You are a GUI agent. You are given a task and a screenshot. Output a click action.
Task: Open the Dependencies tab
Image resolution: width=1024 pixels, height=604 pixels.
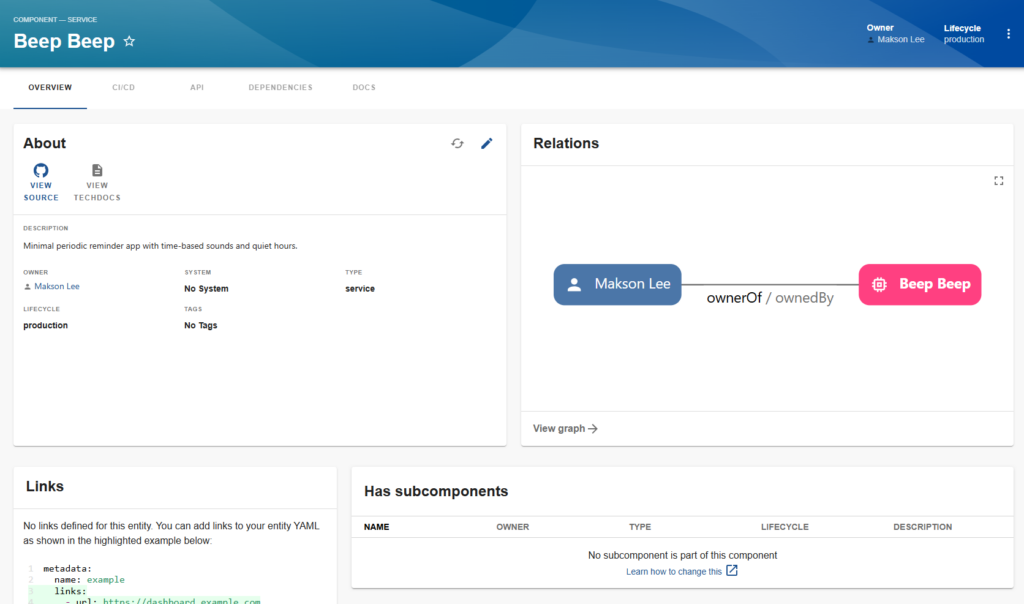point(280,88)
